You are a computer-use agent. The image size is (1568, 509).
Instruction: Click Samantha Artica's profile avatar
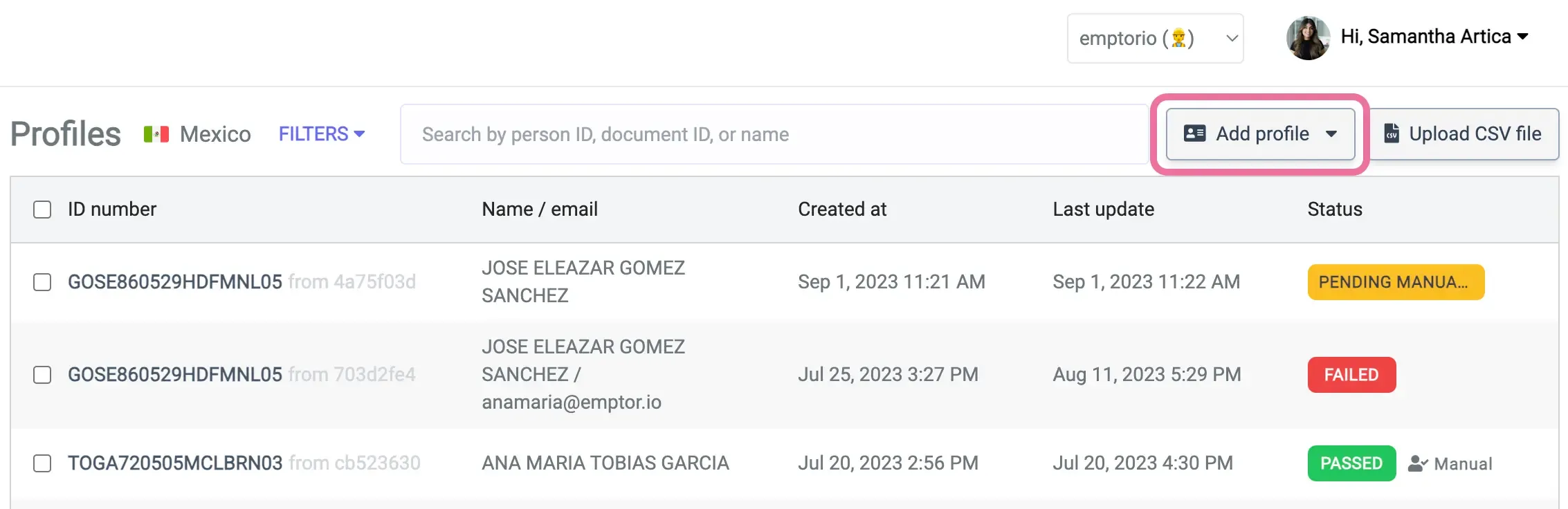point(1307,38)
